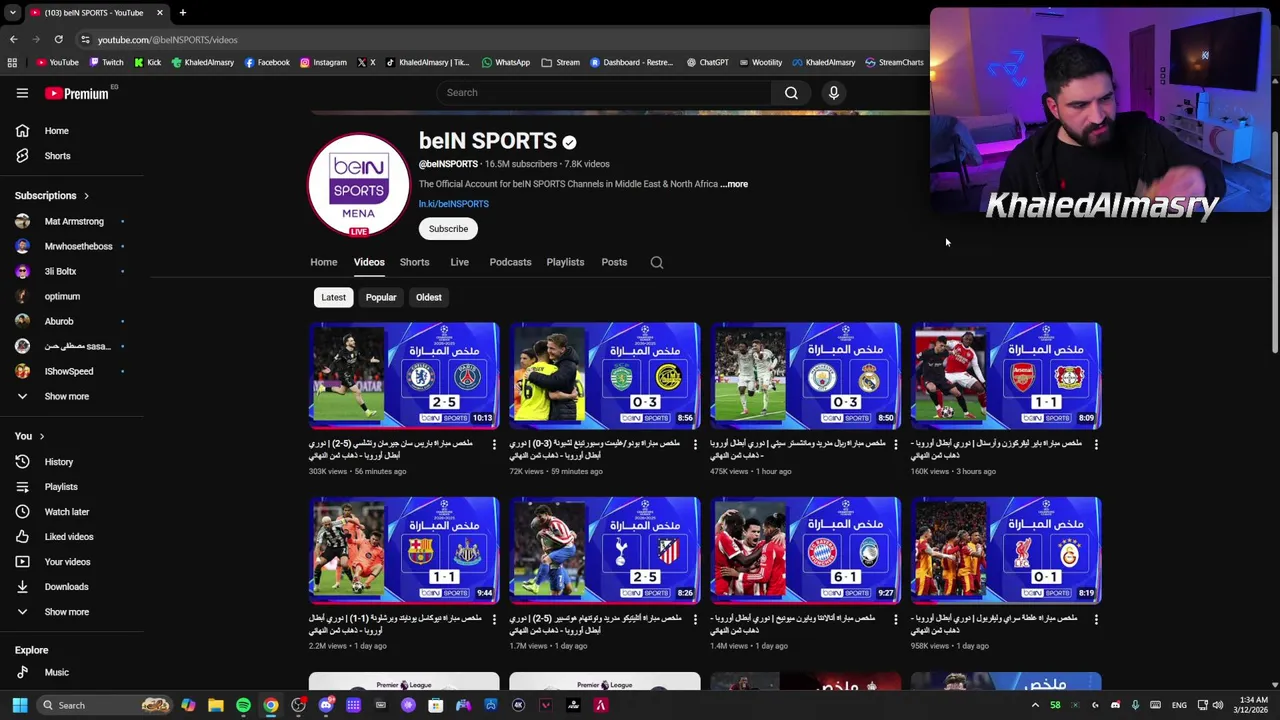Switch to channel Shorts tab

click(x=414, y=262)
